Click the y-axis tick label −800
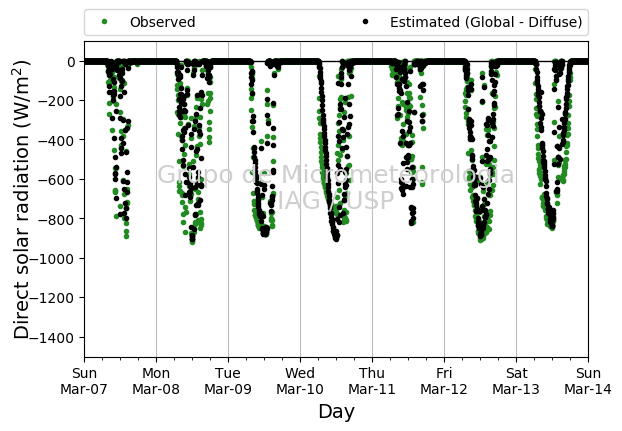The height and width of the screenshot is (431, 622). tap(56, 219)
